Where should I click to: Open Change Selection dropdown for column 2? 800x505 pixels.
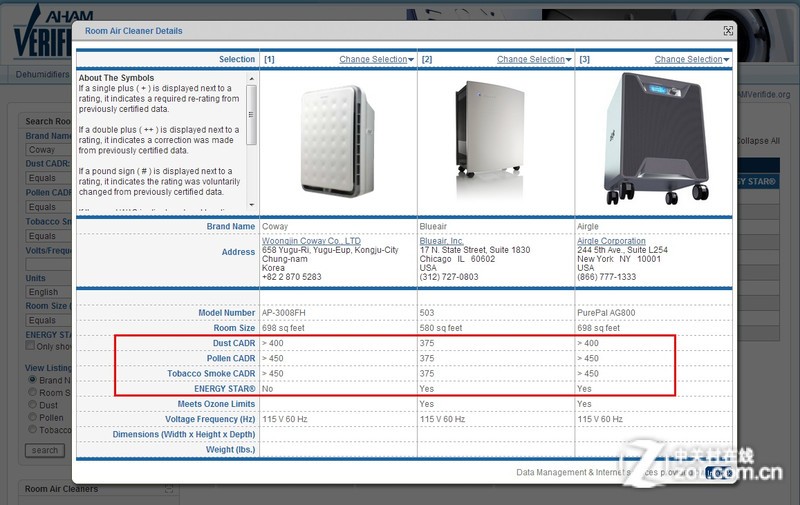click(534, 60)
